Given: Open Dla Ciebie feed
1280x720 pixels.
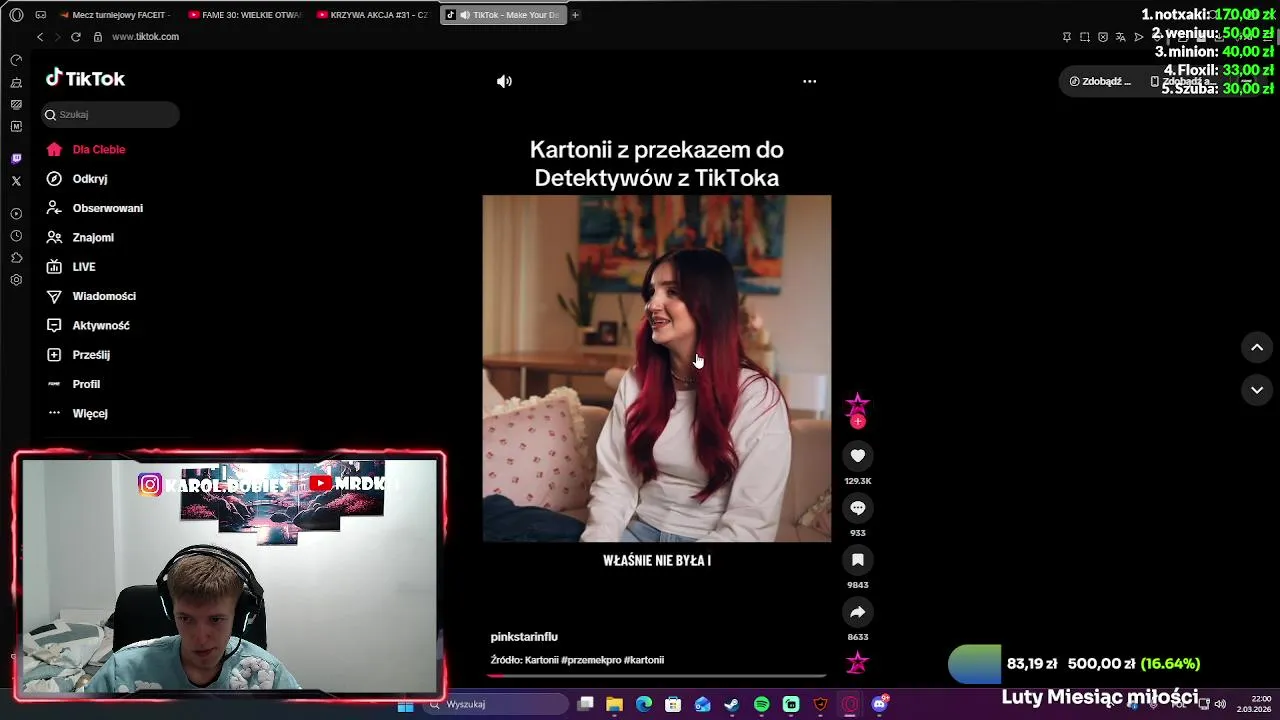Looking at the screenshot, I should (x=86, y=149).
